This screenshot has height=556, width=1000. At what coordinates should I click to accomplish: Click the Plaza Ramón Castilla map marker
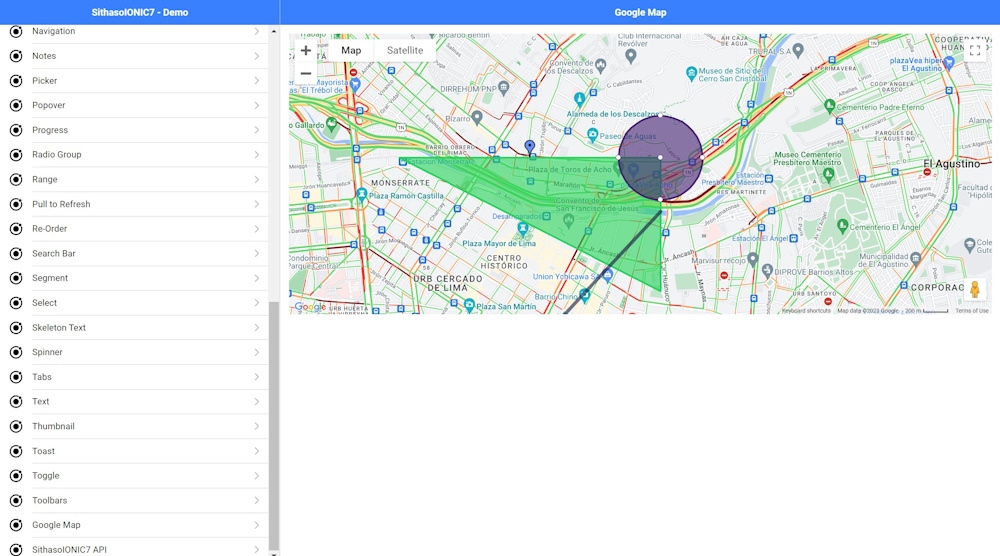(x=362, y=194)
